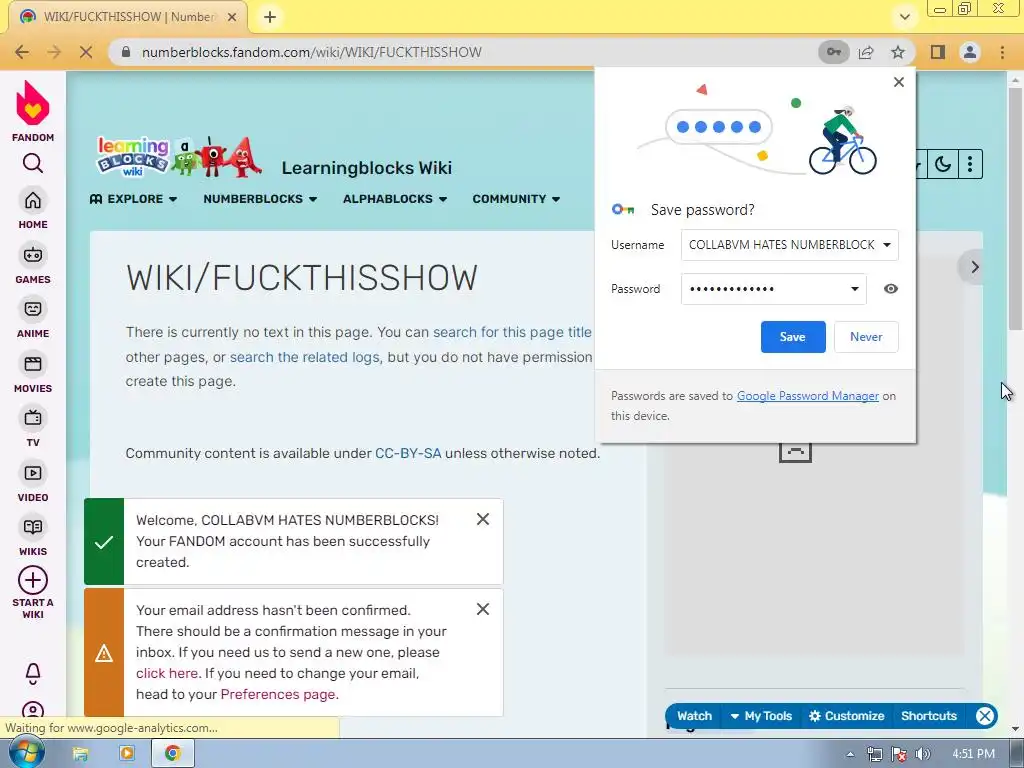This screenshot has width=1024, height=768.
Task: Expand the Community menu
Action: pyautogui.click(x=516, y=199)
